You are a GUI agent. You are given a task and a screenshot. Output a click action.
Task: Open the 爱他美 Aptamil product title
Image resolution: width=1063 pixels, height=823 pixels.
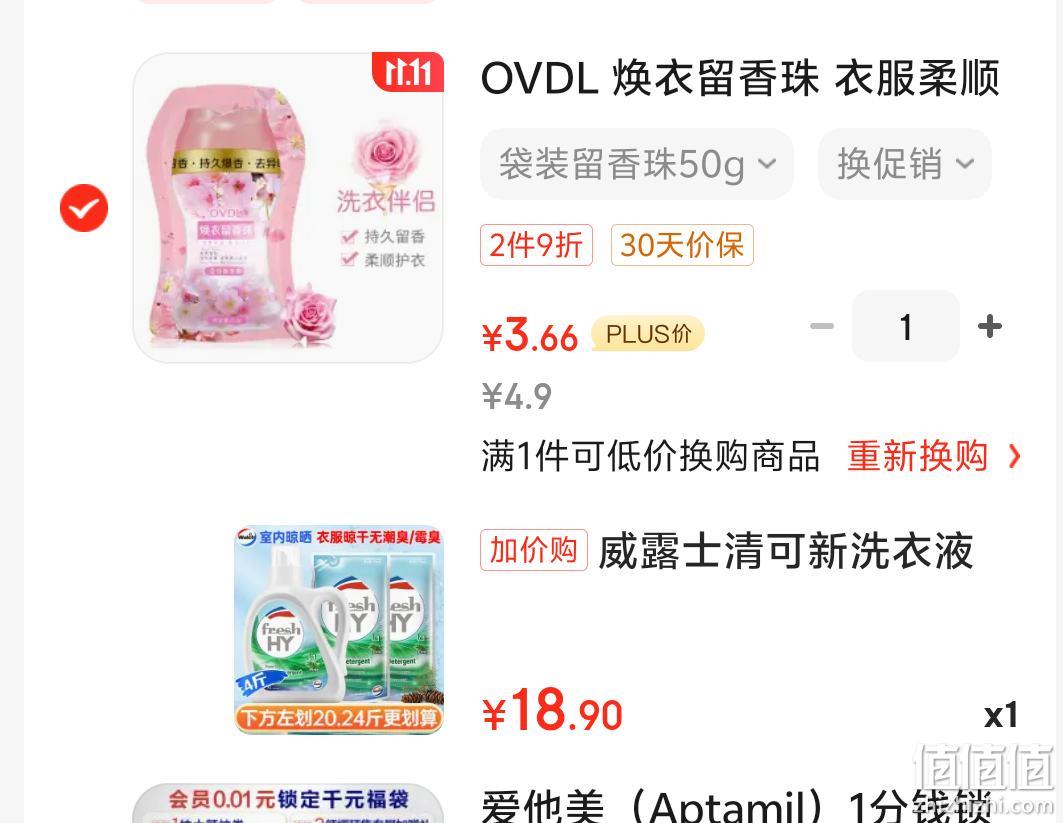tap(737, 806)
